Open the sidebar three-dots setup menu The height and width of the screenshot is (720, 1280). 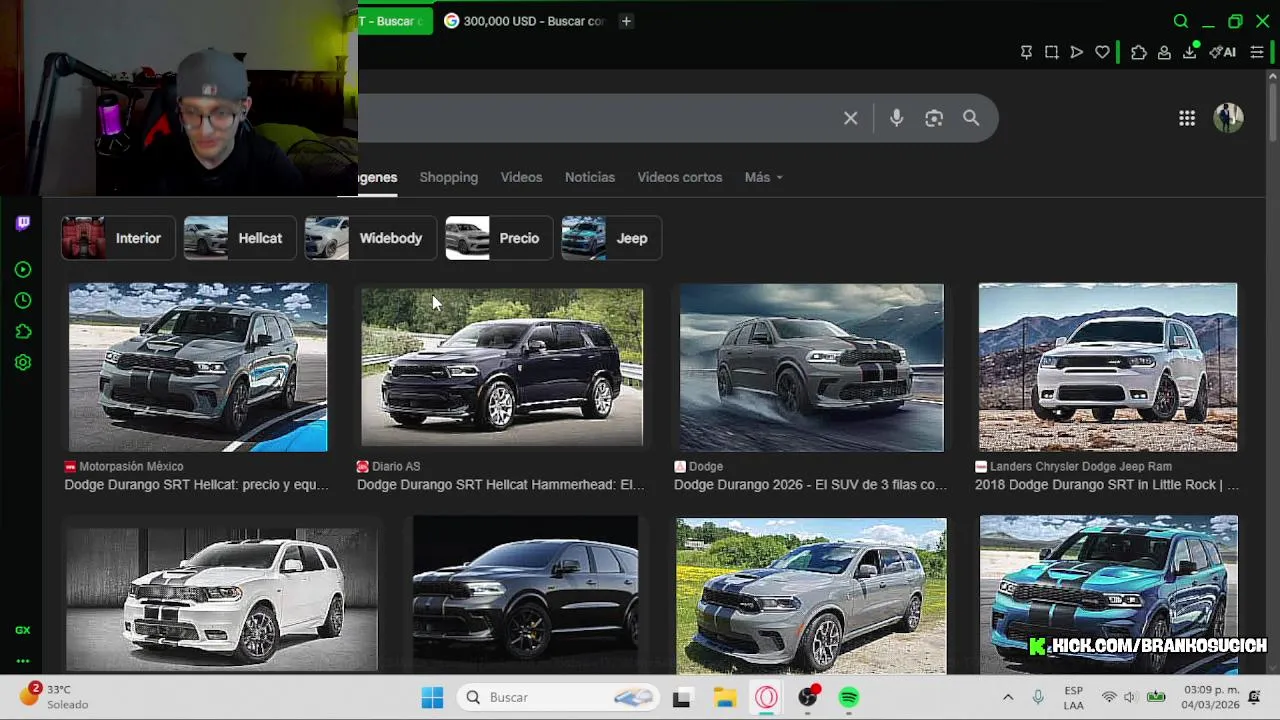[23, 661]
